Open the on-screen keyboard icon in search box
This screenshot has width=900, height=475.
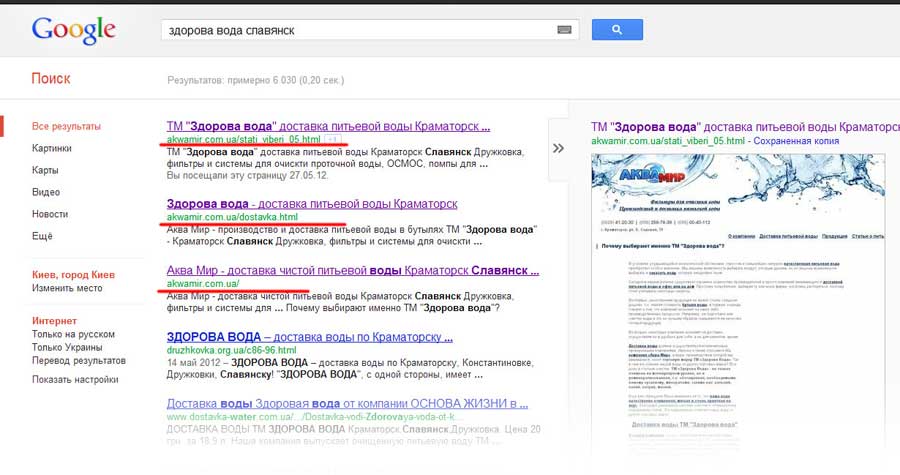tap(564, 30)
